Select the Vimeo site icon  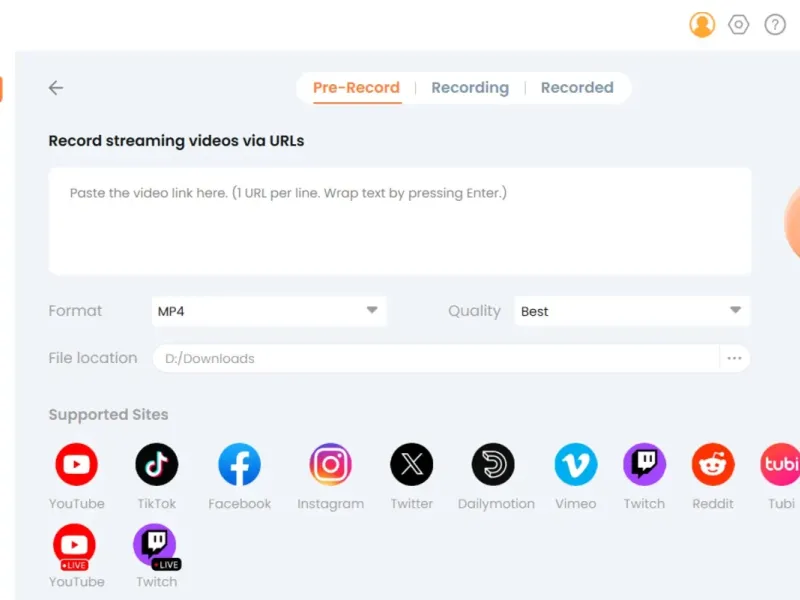tap(576, 464)
